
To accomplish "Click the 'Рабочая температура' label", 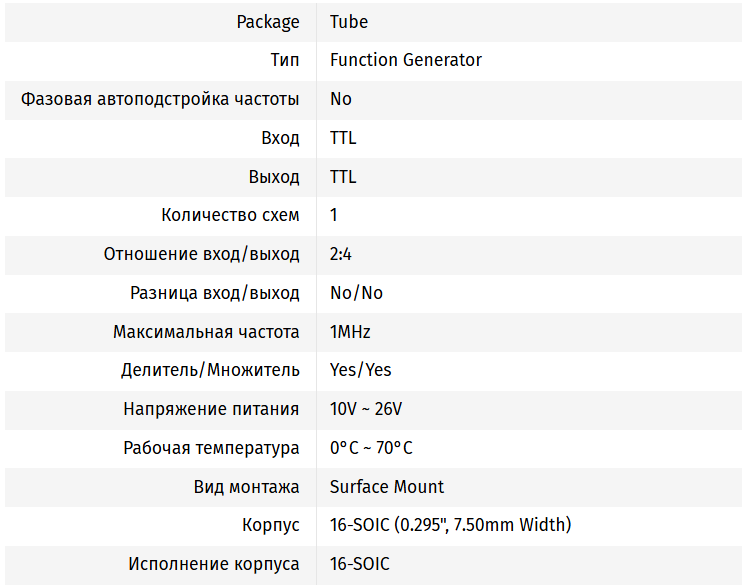I will [x=211, y=448].
